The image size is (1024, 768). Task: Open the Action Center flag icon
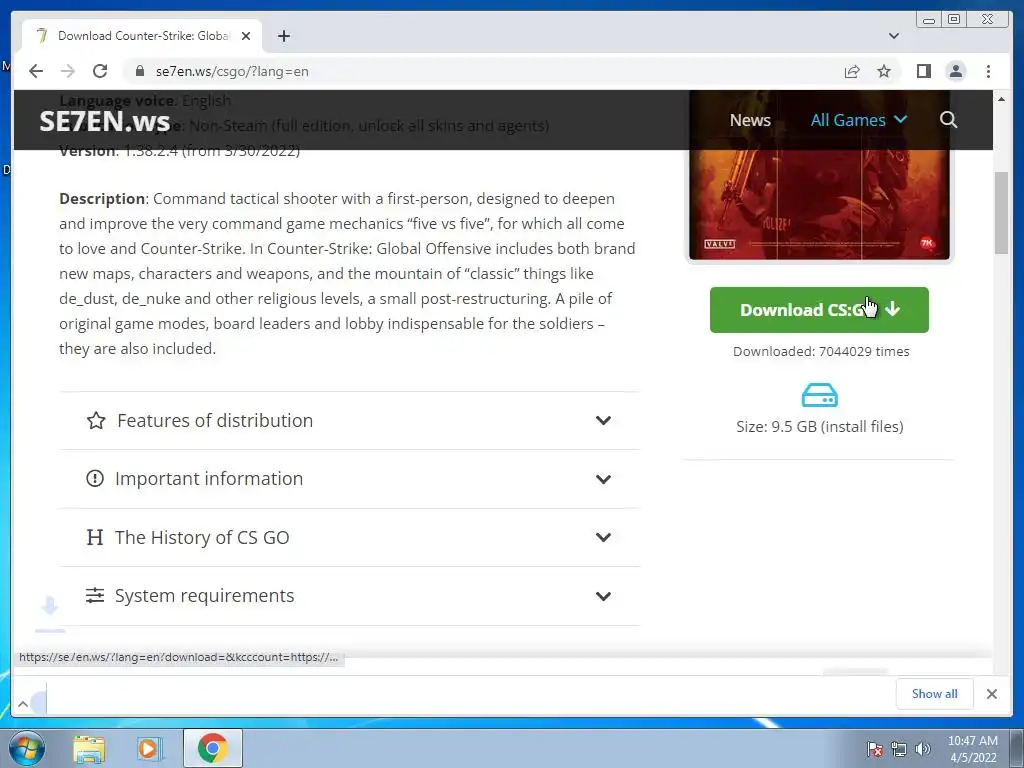coord(874,749)
